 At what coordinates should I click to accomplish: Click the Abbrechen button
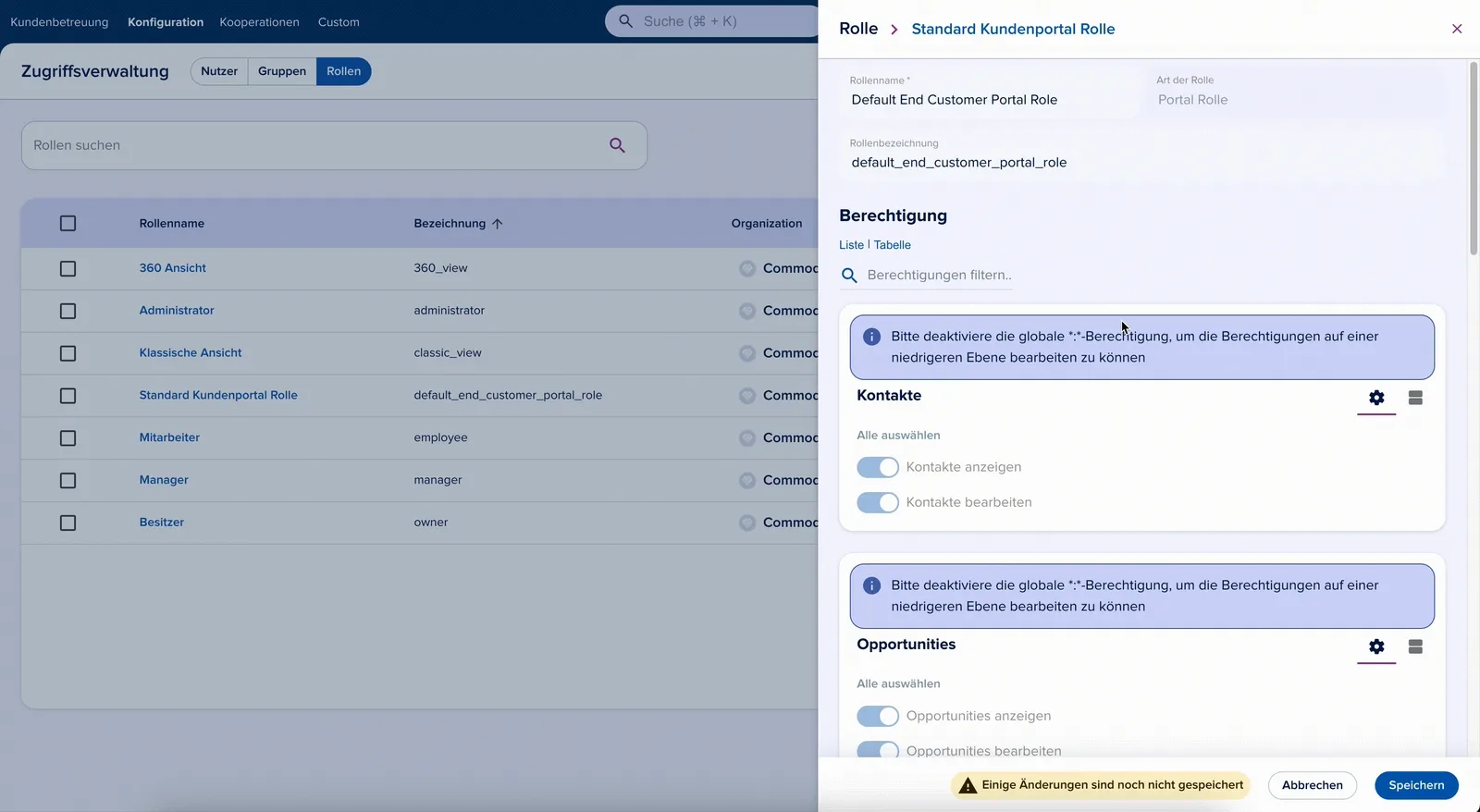point(1312,785)
